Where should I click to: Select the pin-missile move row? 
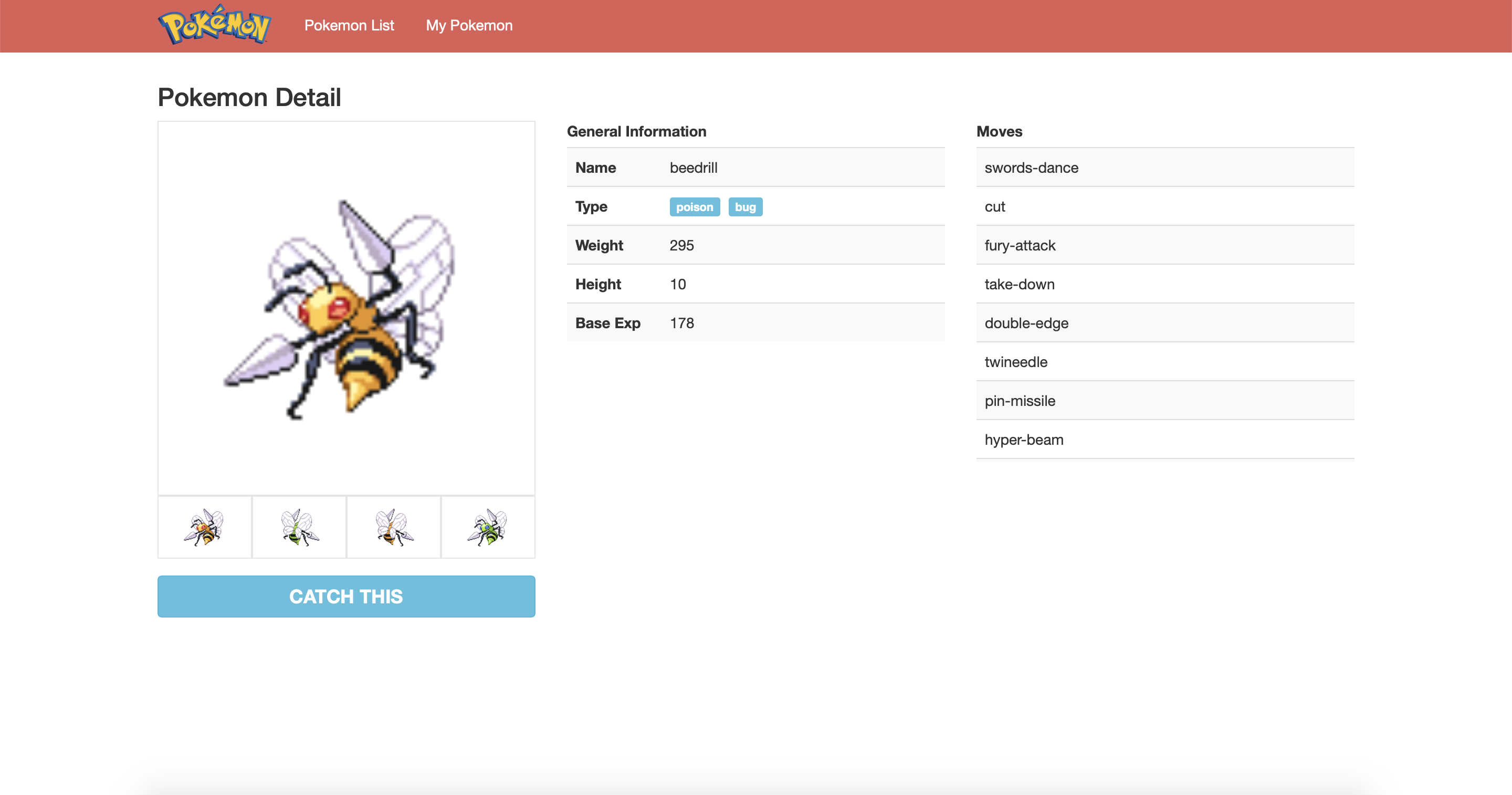click(1020, 401)
